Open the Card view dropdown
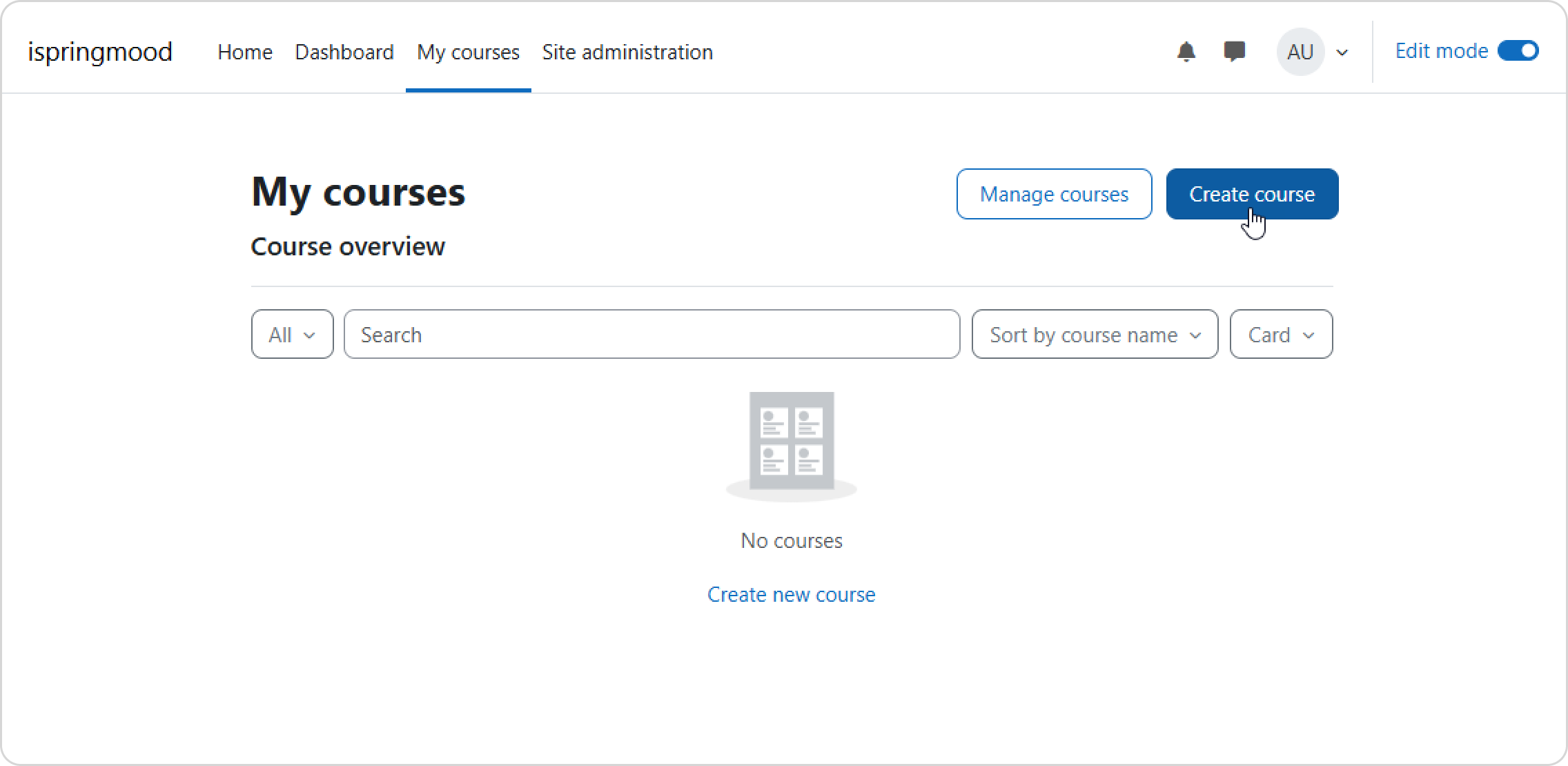 (1280, 335)
